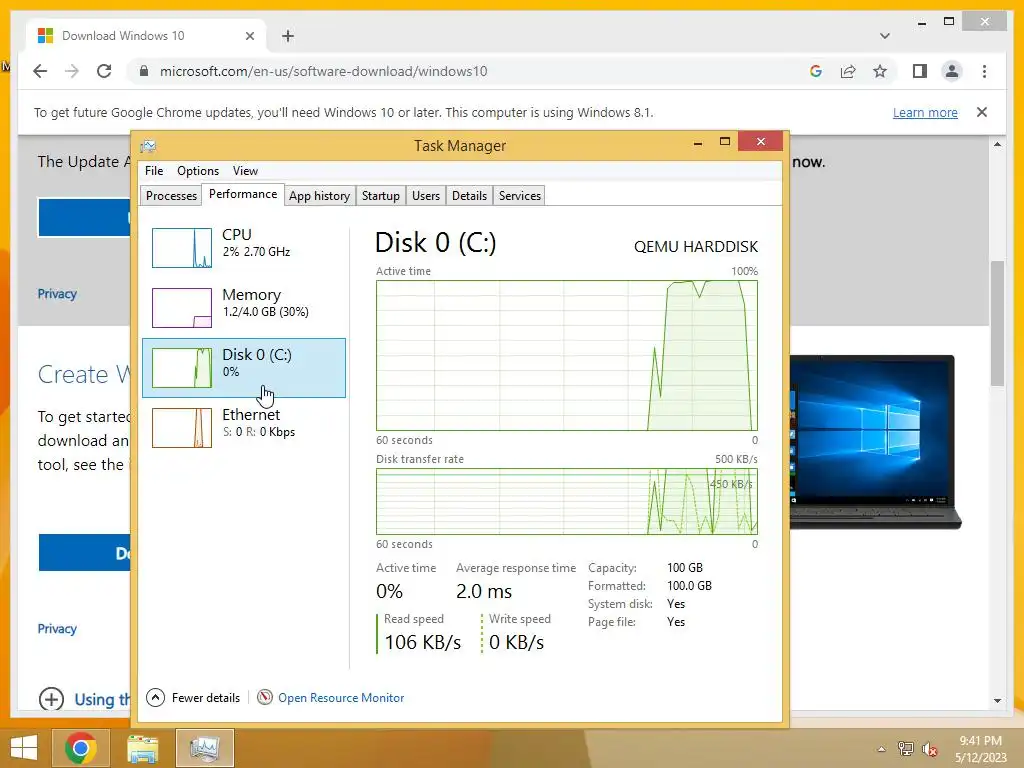Select the Performance tab
1024x768 pixels.
tap(243, 194)
